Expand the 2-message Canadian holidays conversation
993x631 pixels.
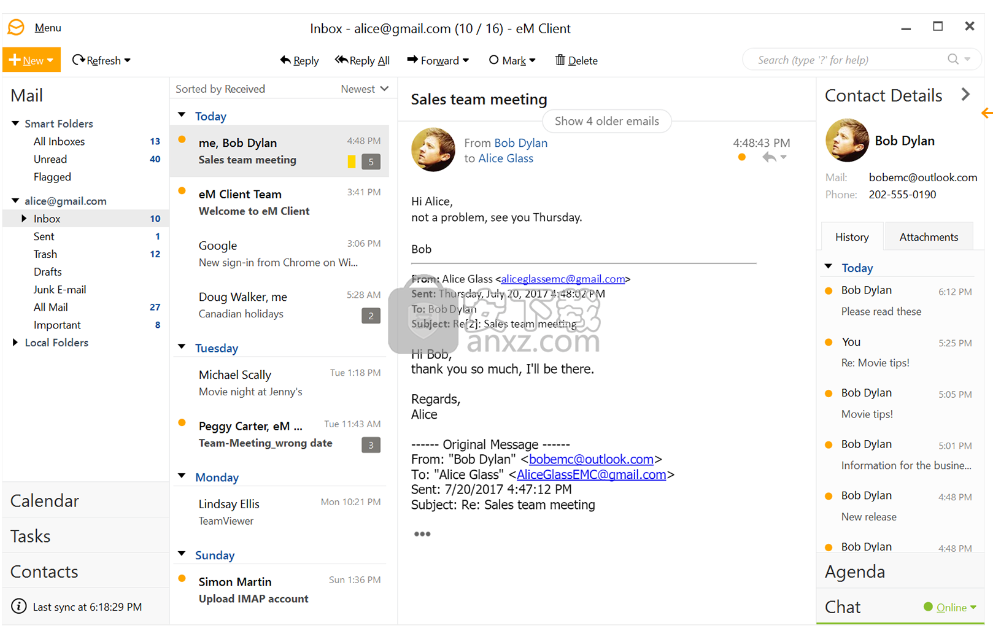tap(371, 316)
